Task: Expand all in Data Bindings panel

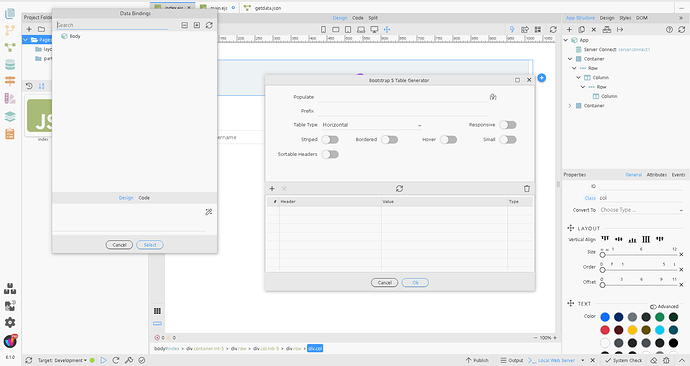Action: (x=197, y=25)
